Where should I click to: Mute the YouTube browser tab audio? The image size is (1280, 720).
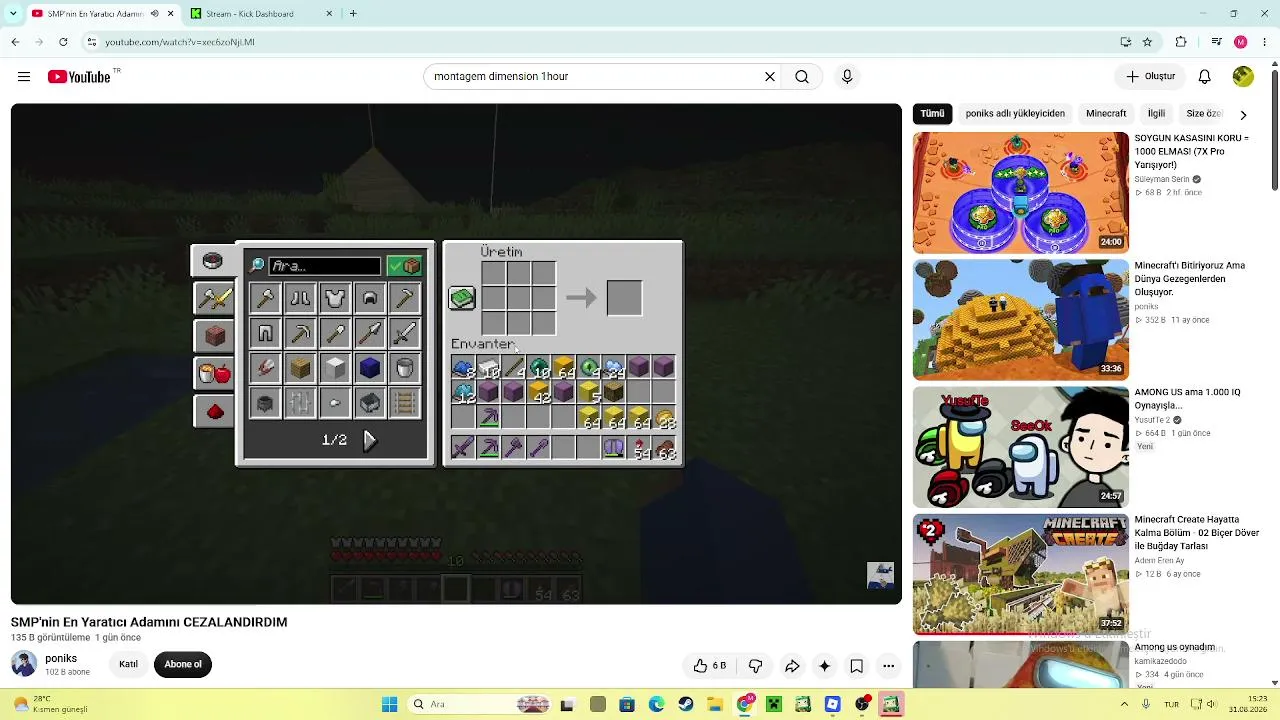[155, 14]
